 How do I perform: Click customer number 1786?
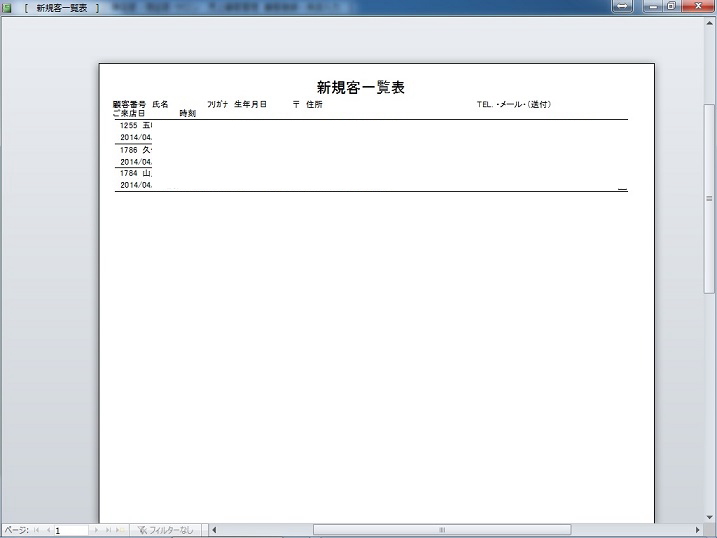click(x=128, y=150)
